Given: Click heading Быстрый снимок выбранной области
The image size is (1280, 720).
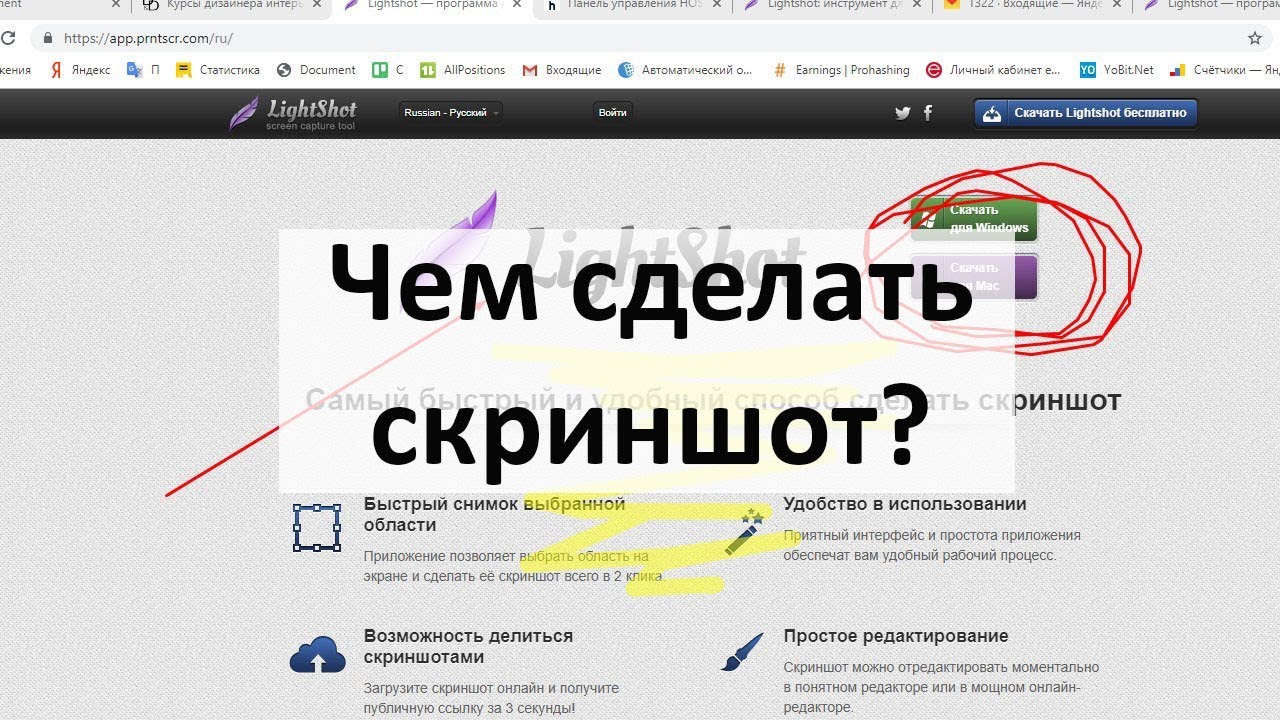Looking at the screenshot, I should pos(495,514).
